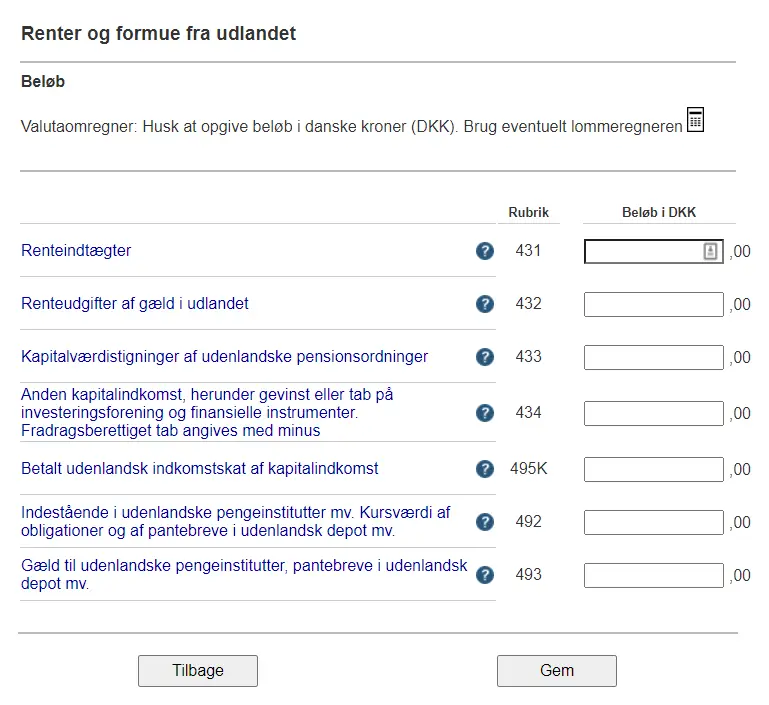
Task: Open Betalt udenlandsk indkomstskat af kapitalindkomst link
Action: pos(200,469)
